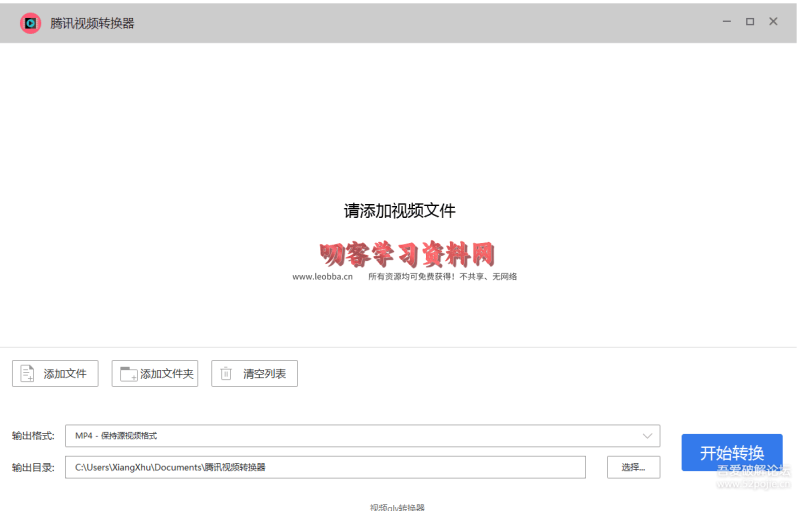Click the 输出目录 label
Viewport: 800px width, 511px height.
click(33, 467)
